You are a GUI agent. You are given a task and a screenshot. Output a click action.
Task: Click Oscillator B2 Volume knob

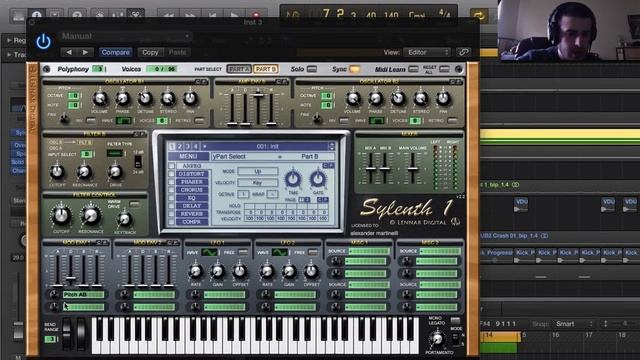(x=353, y=98)
